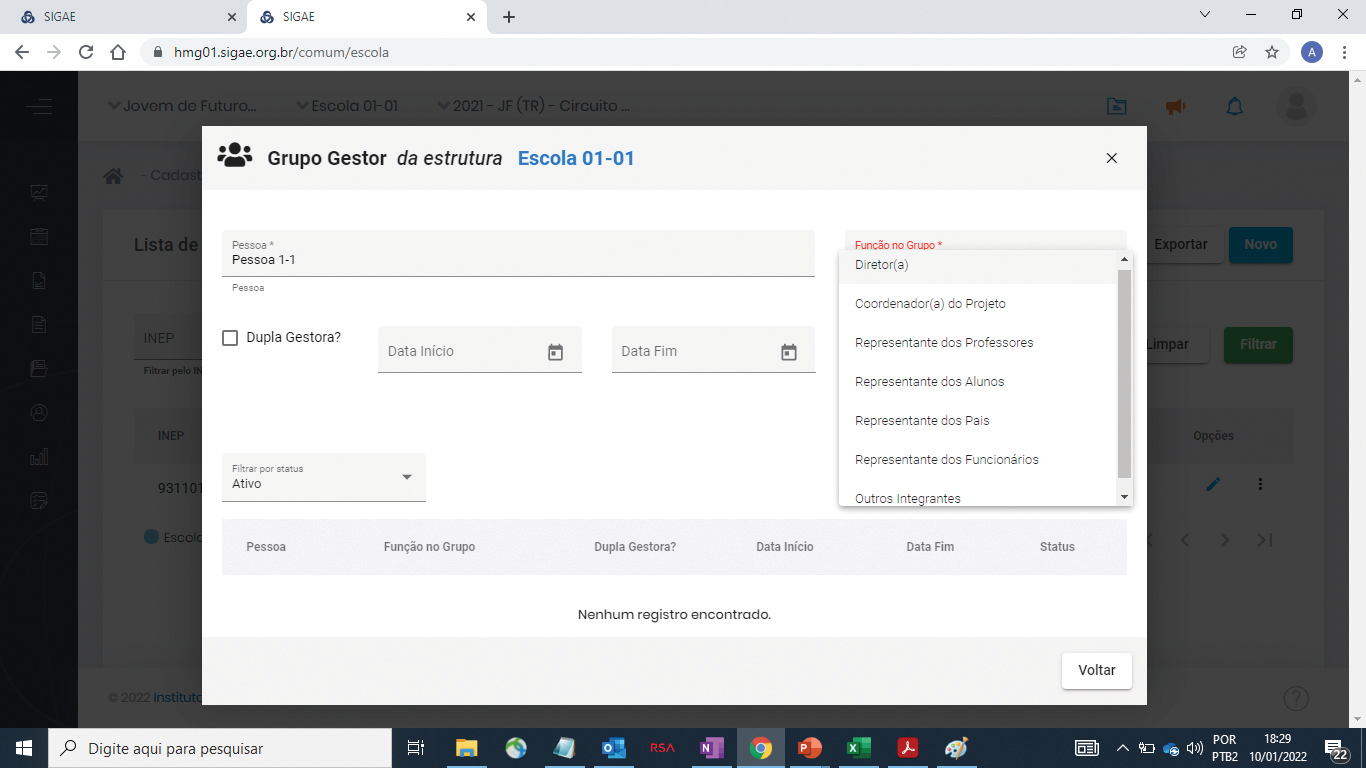Go to last page pagination arrow
Image resolution: width=1366 pixels, height=768 pixels.
click(x=1265, y=540)
